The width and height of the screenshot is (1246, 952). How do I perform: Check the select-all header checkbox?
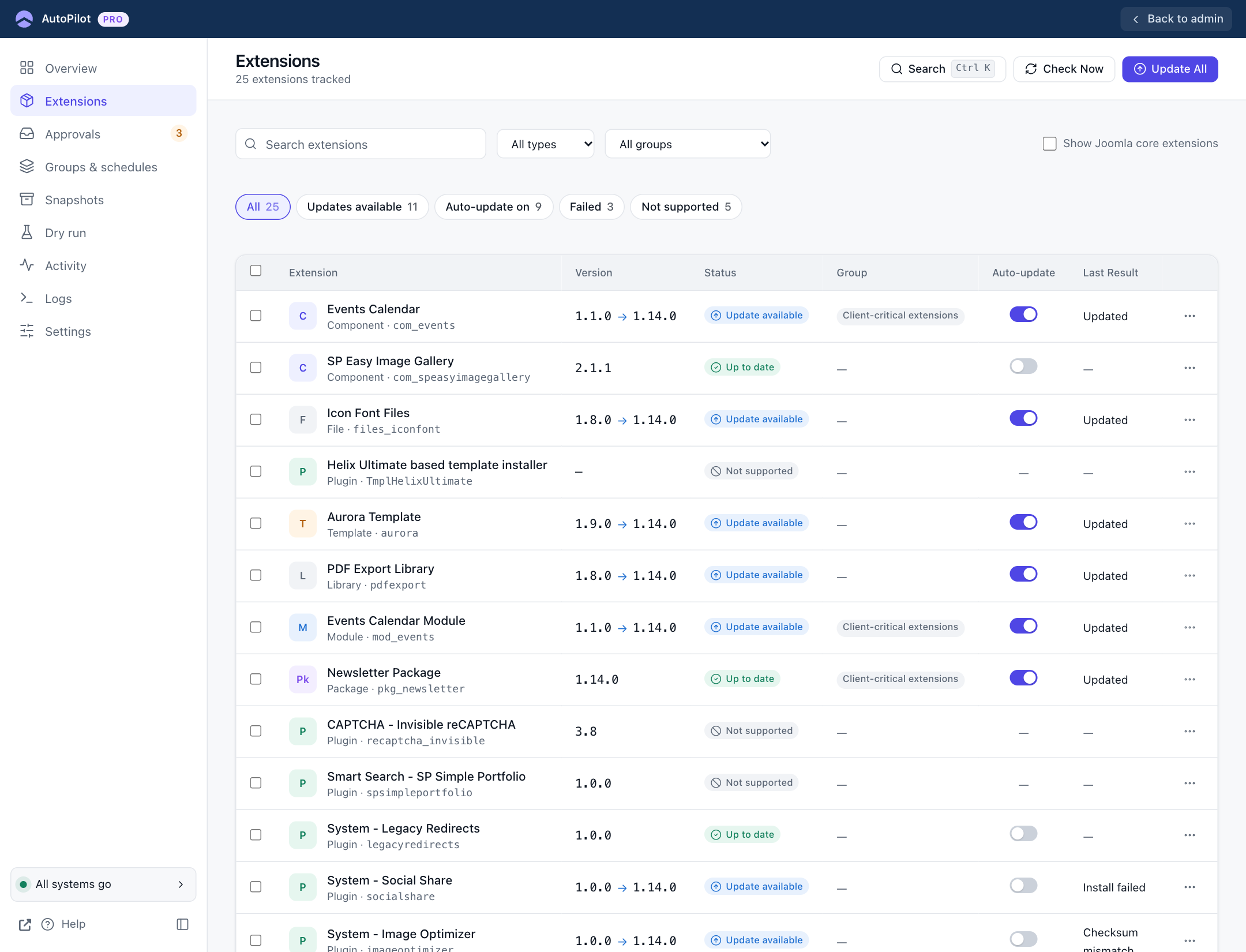pos(256,271)
